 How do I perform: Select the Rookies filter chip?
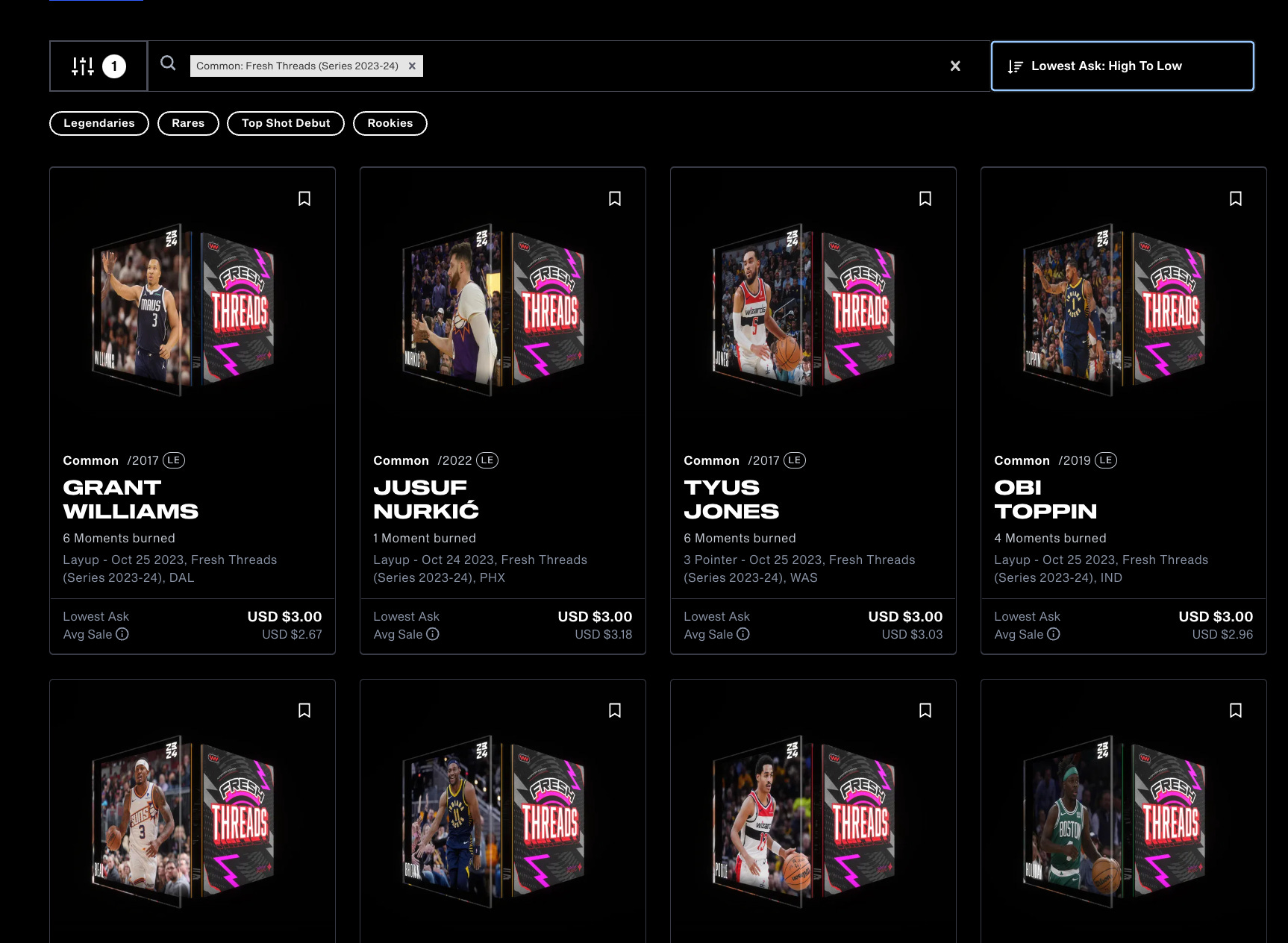point(390,123)
